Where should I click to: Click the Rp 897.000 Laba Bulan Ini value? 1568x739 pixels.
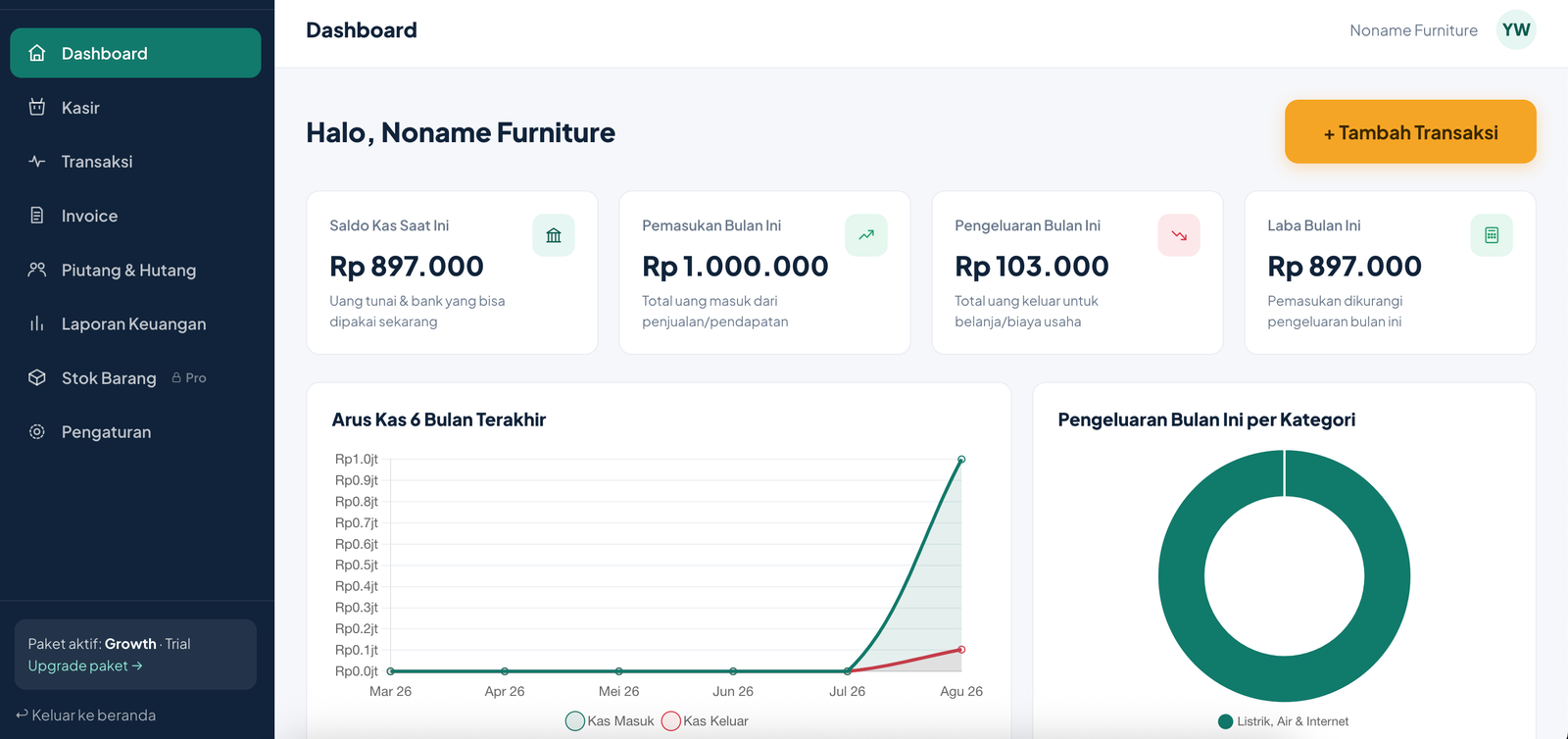coord(1345,266)
